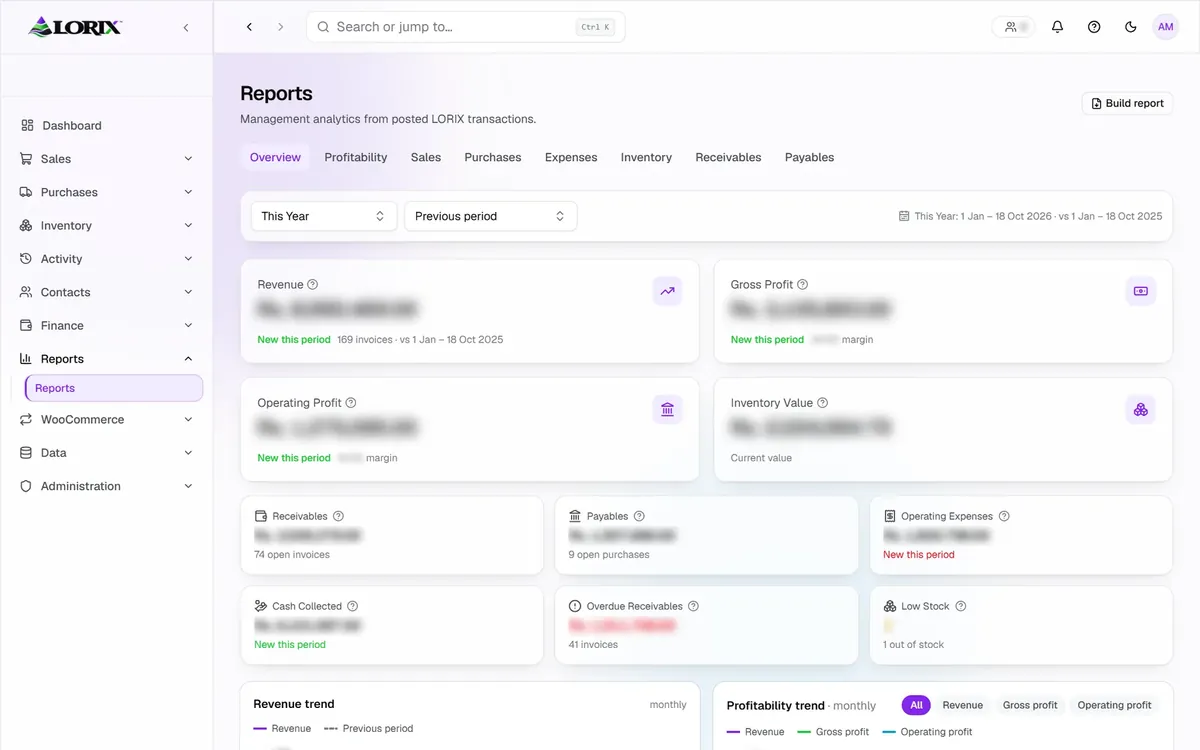The image size is (1200, 750).
Task: Expand the Data menu
Action: 107,453
